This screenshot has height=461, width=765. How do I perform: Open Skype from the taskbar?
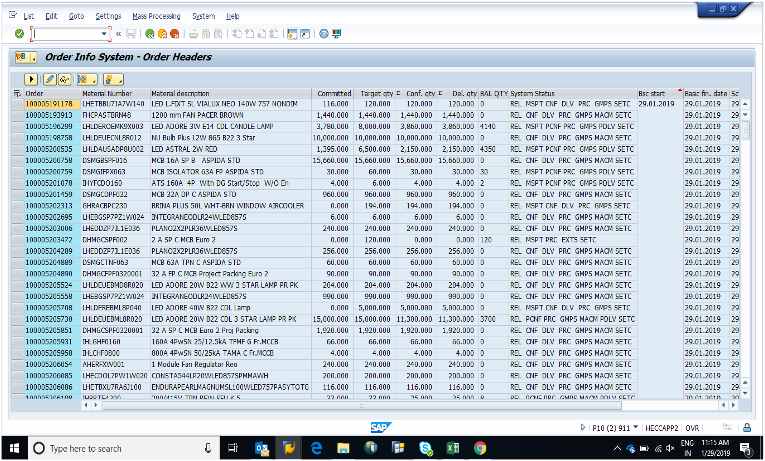point(426,448)
